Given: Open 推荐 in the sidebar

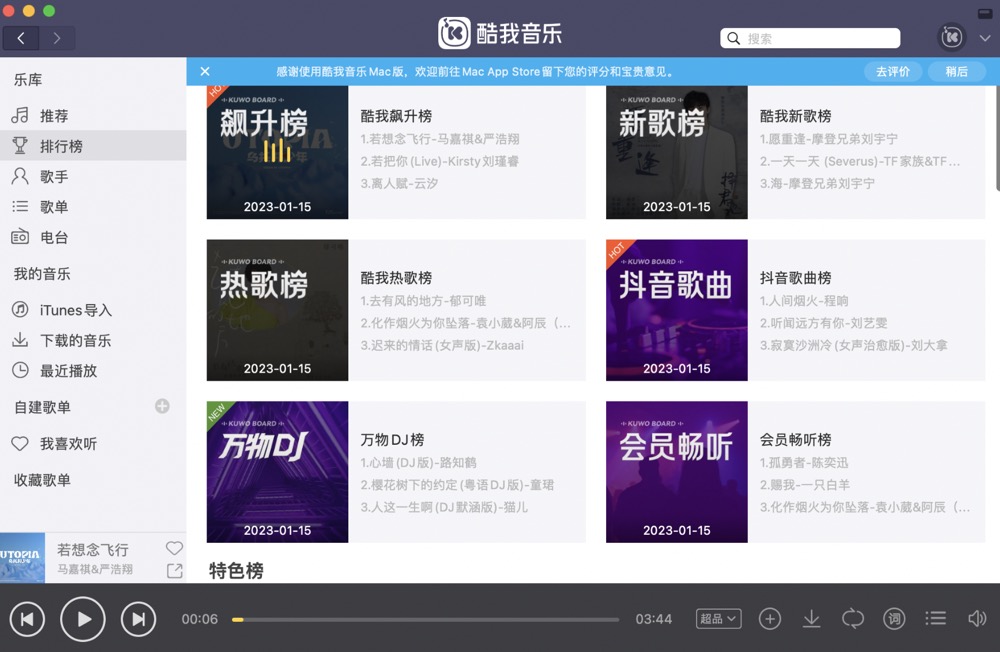Looking at the screenshot, I should [x=93, y=115].
